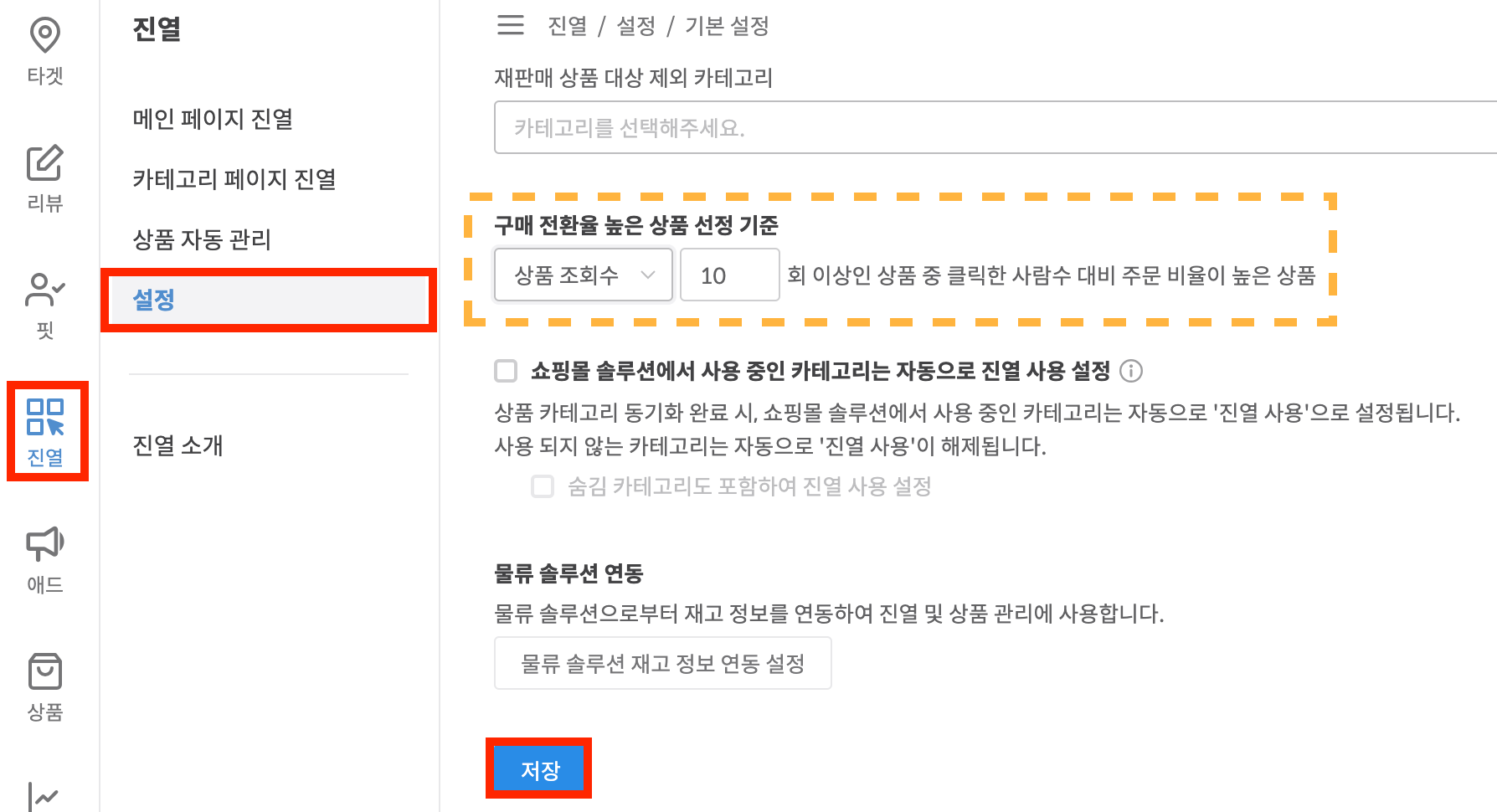
Task: Click 진열 sidebar title heading
Action: pyautogui.click(x=157, y=29)
